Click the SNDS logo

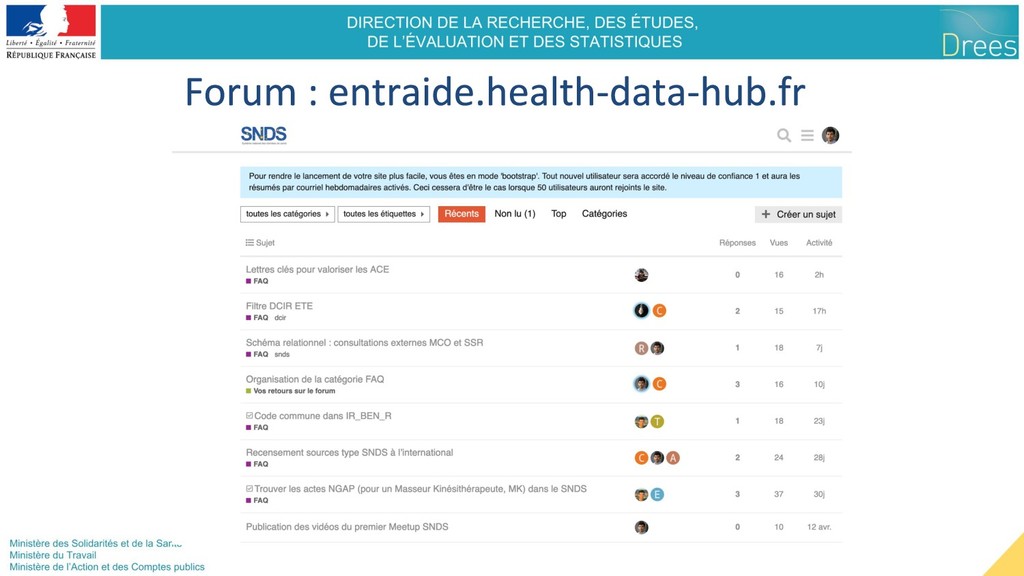[264, 135]
